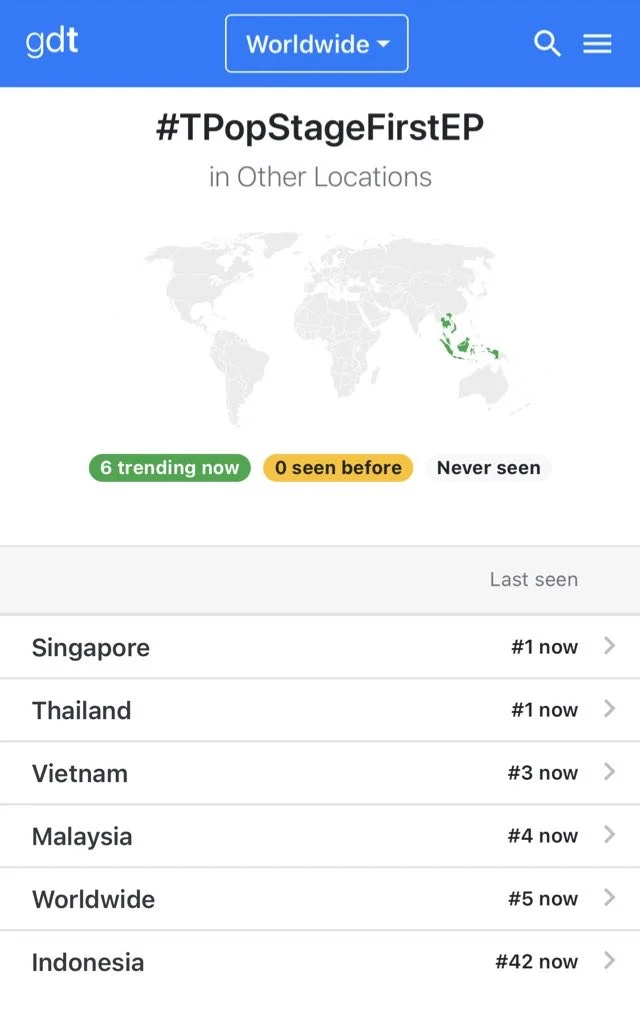Click the Indonesia row chevron arrow

pyautogui.click(x=609, y=962)
